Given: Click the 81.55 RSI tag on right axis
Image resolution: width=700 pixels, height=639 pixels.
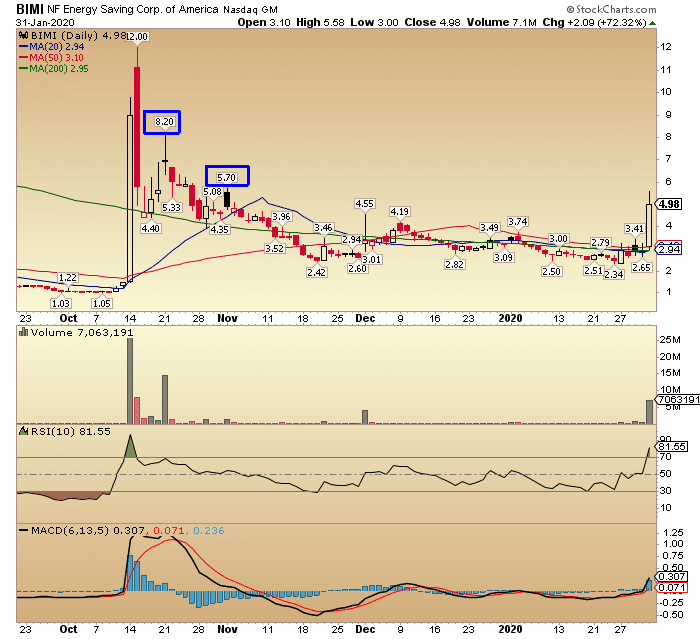Looking at the screenshot, I should [671, 447].
